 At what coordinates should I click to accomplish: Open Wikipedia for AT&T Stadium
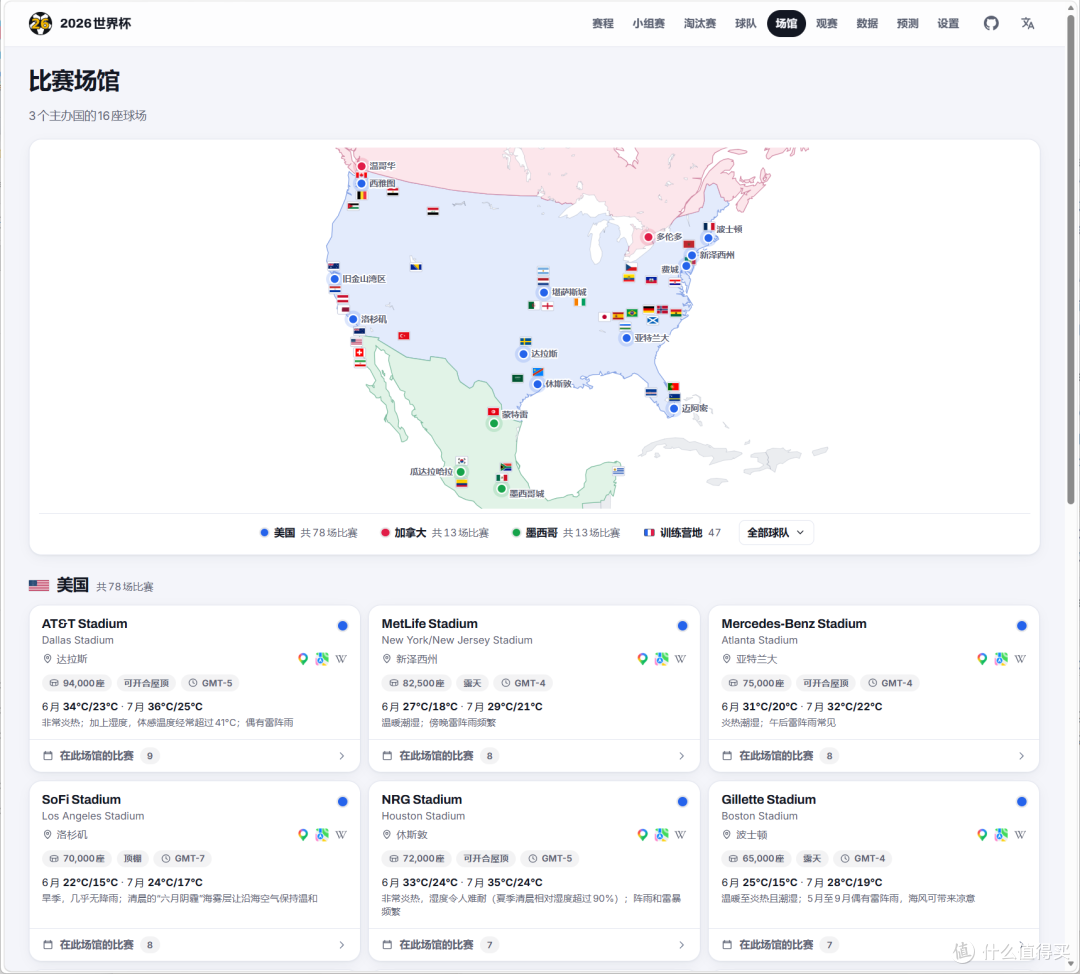click(341, 659)
